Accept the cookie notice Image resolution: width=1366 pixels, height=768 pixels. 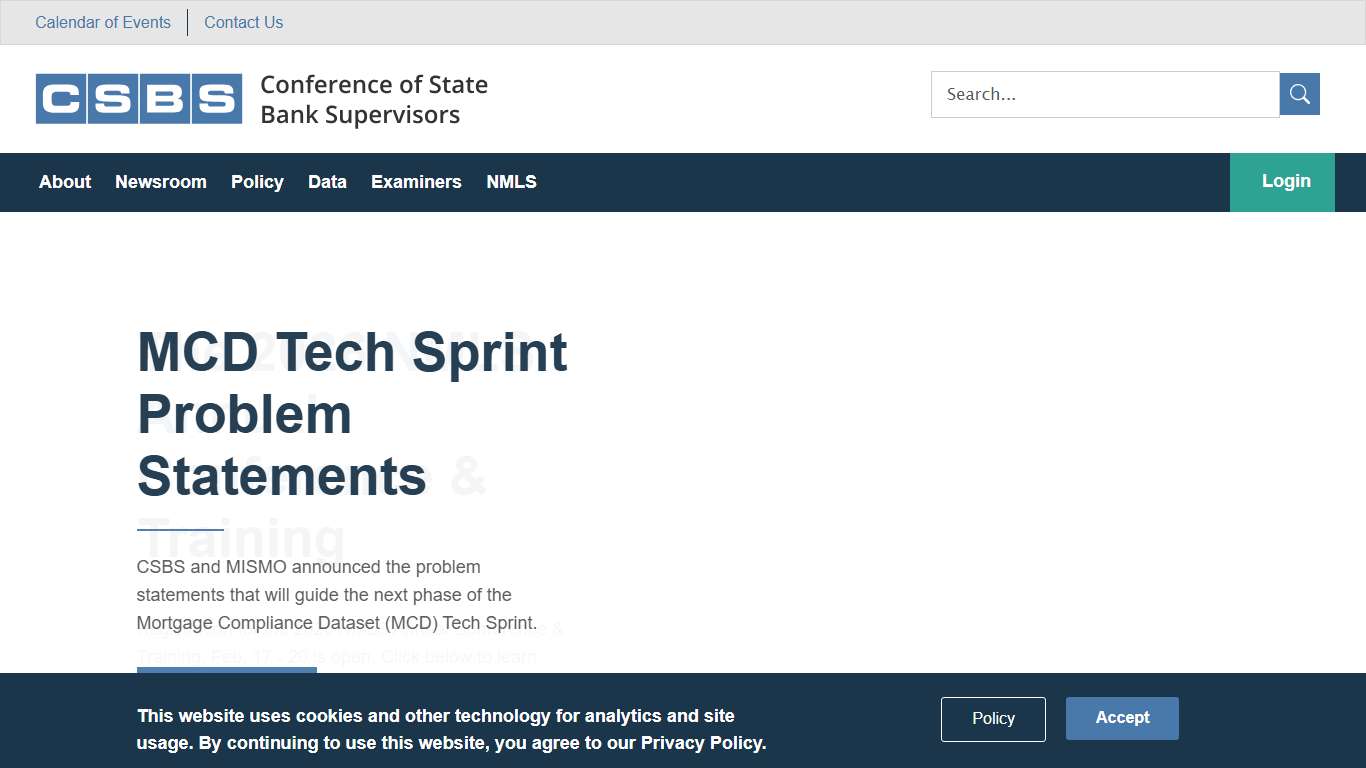tap(1122, 718)
